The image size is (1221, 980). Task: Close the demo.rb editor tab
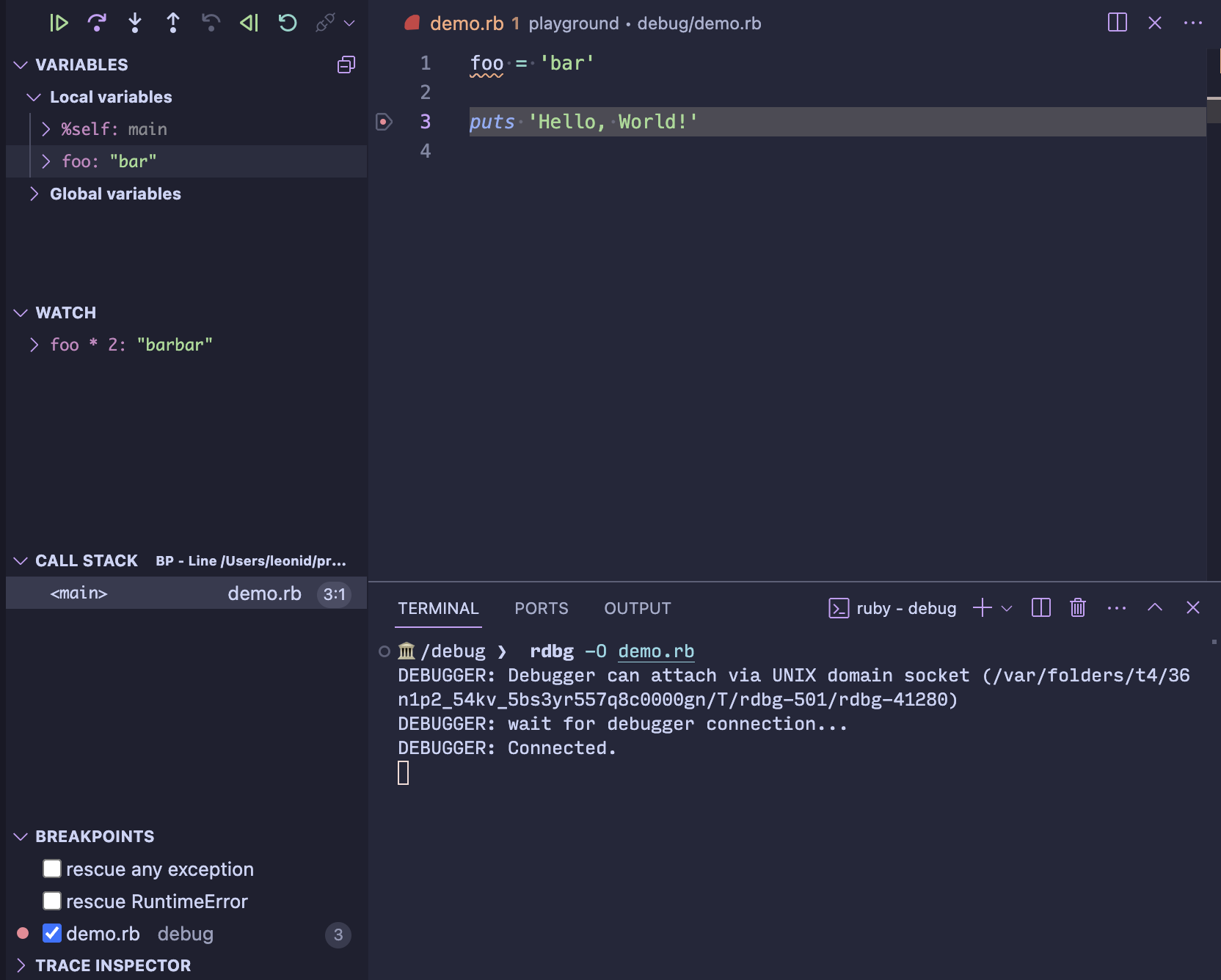(1155, 23)
